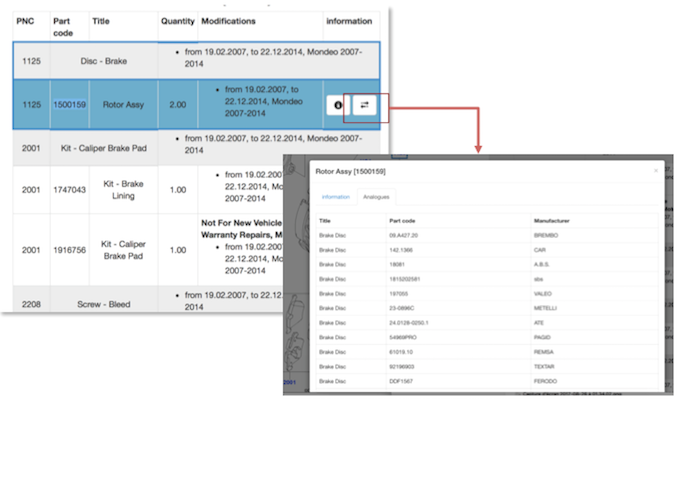The height and width of the screenshot is (483, 700).
Task: Click the FERODO DDF1567 row
Action: point(487,381)
